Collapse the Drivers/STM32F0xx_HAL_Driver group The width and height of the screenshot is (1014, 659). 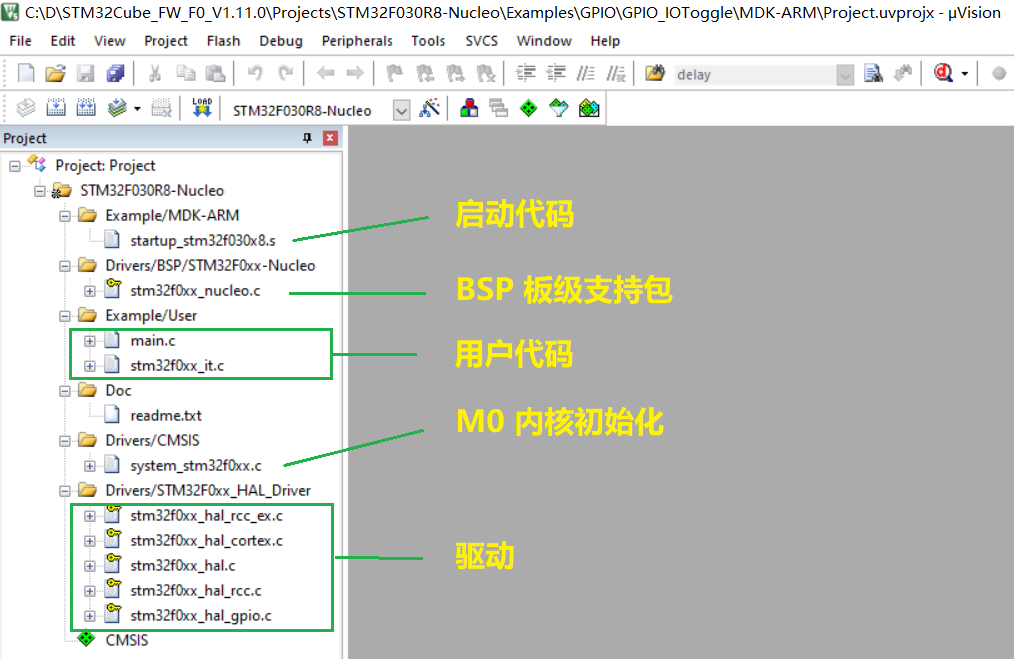coord(65,492)
